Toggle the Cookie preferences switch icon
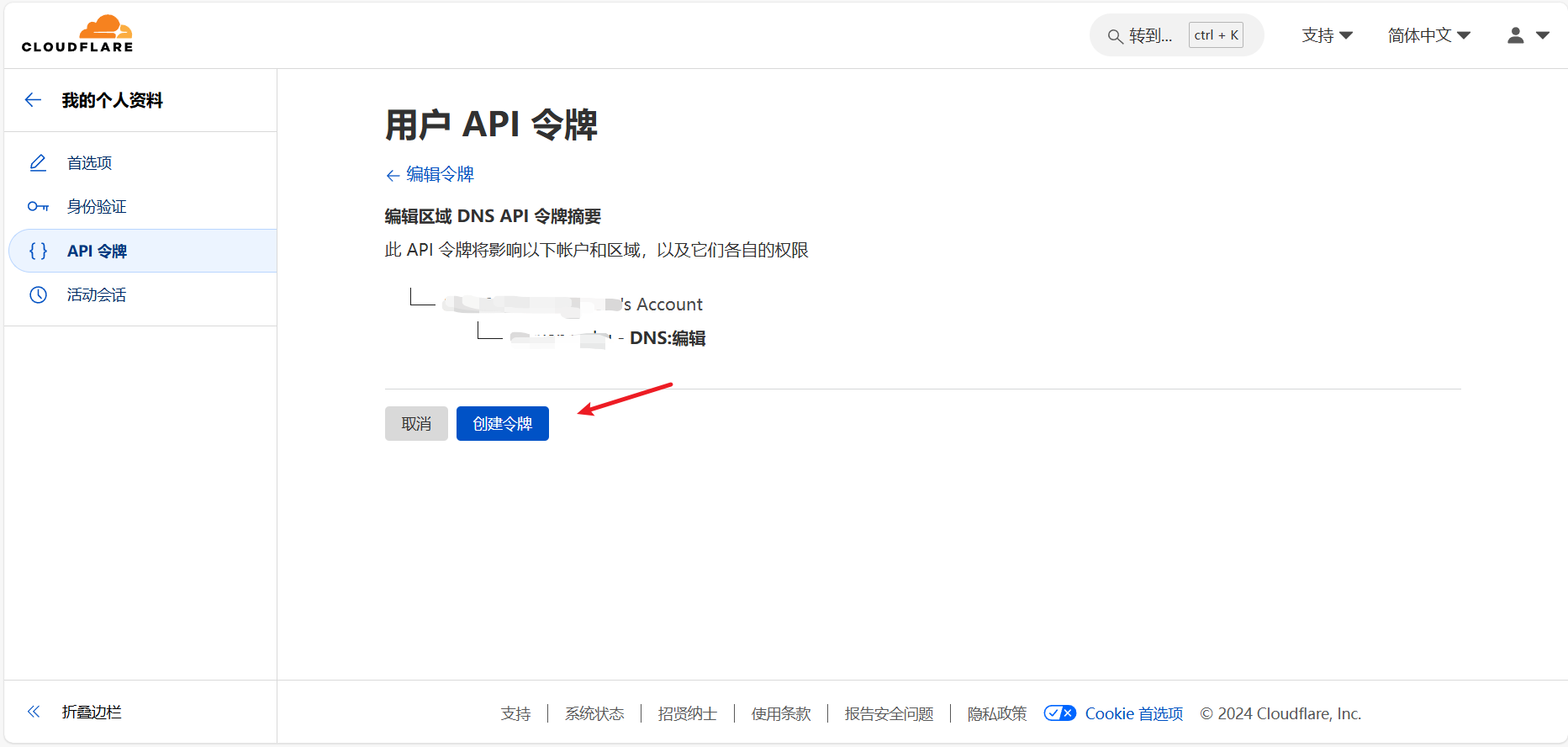This screenshot has height=747, width=1568. point(1059,713)
